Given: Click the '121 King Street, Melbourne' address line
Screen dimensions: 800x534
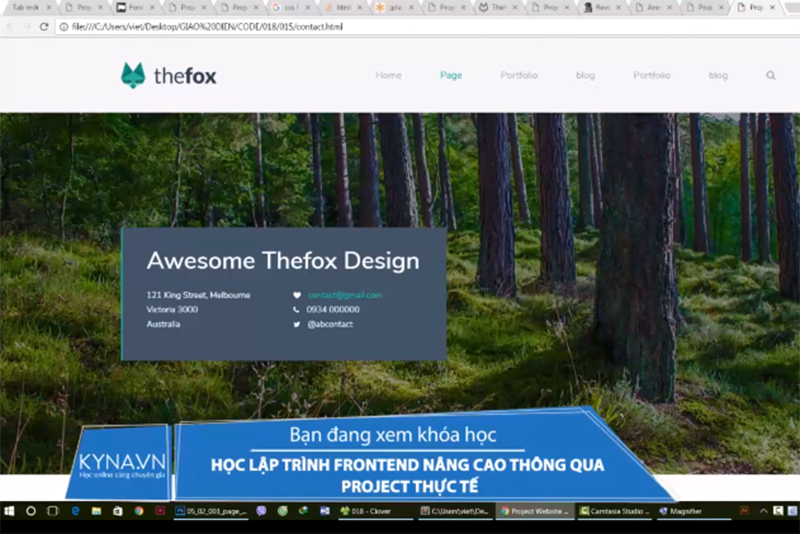Looking at the screenshot, I should (x=198, y=295).
